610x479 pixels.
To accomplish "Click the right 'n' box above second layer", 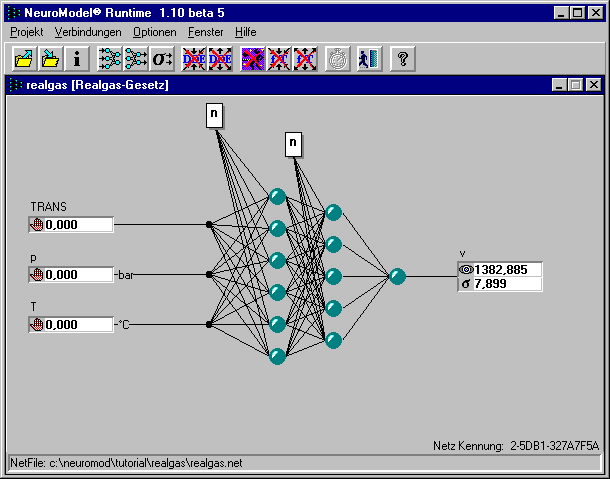I will (292, 144).
